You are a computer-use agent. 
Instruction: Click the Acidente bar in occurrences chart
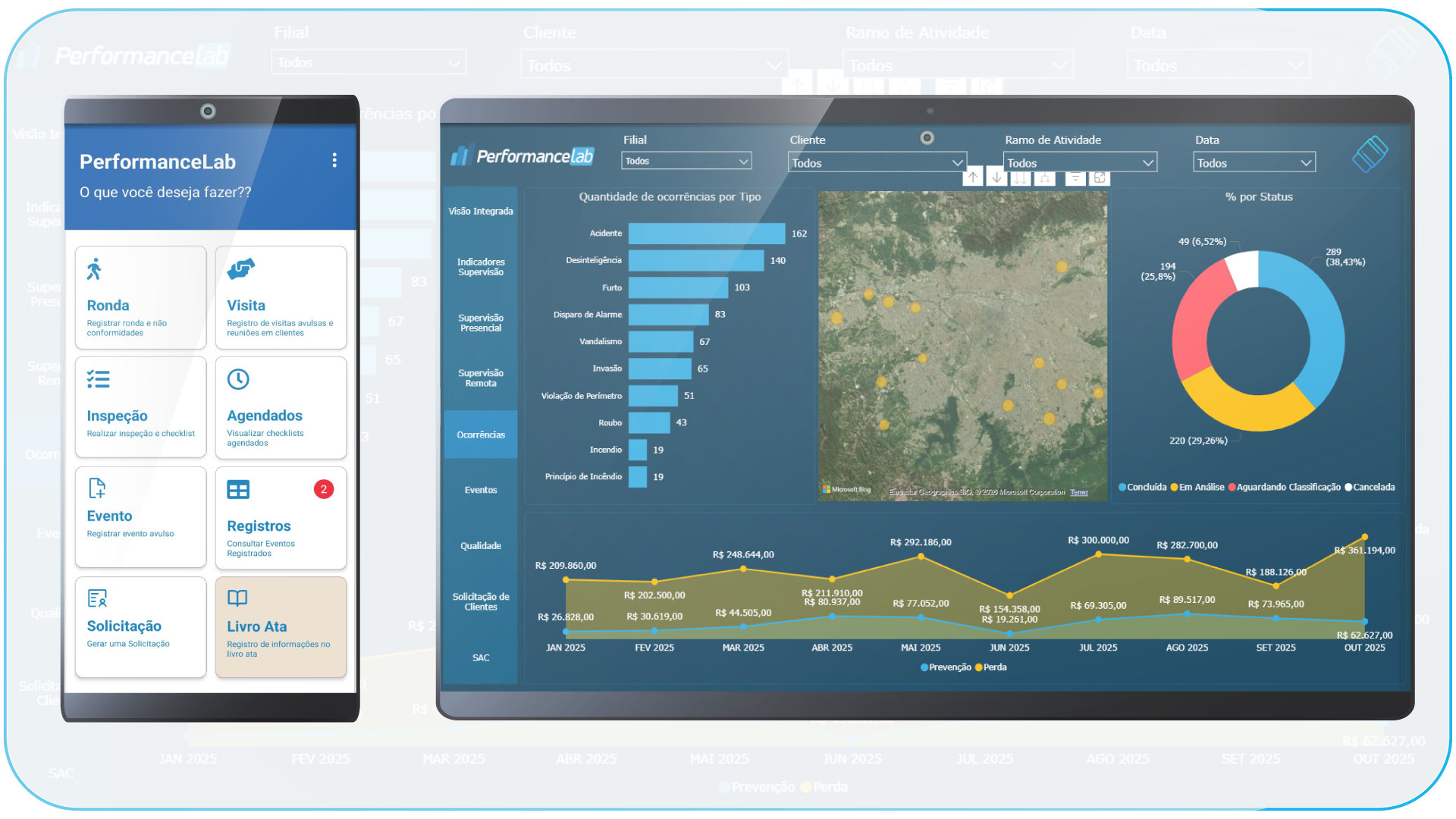click(x=706, y=234)
